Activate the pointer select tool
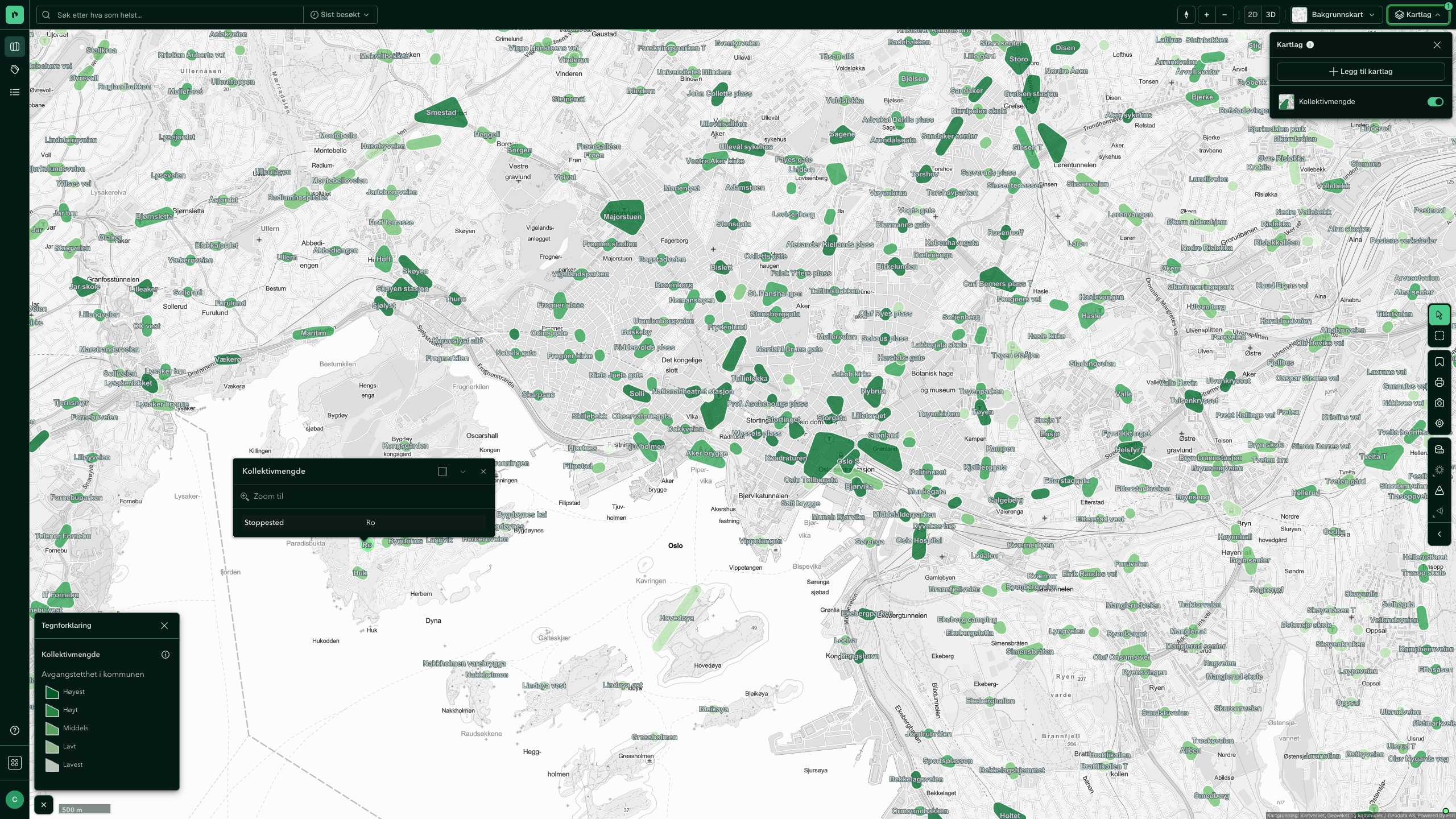Screen dimensions: 1456x819 (x=1440, y=315)
